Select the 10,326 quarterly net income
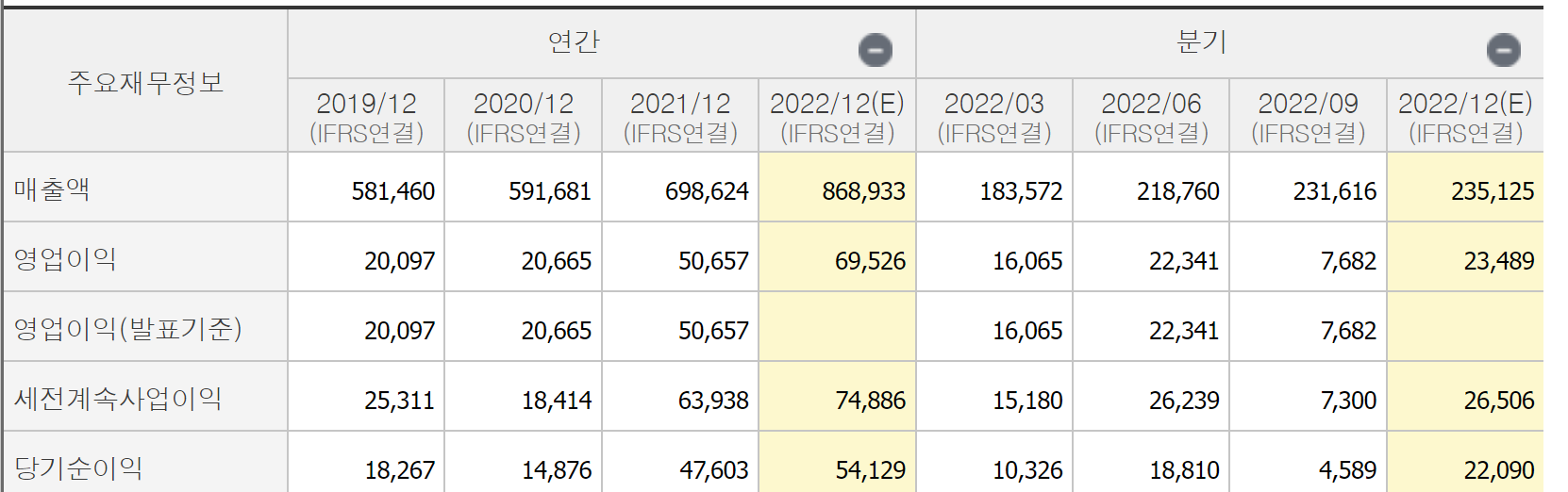 coord(1027,470)
